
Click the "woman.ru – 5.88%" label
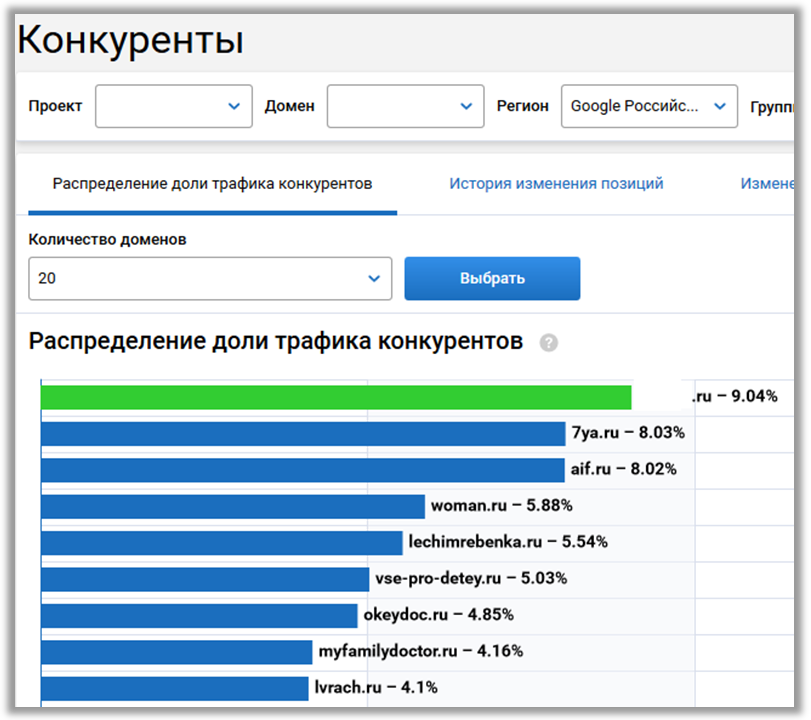click(x=502, y=505)
